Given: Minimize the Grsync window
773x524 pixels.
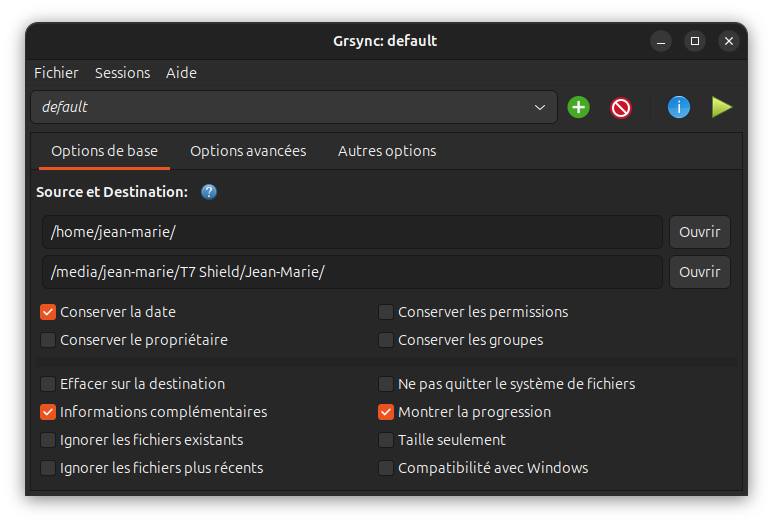Looking at the screenshot, I should point(661,41).
